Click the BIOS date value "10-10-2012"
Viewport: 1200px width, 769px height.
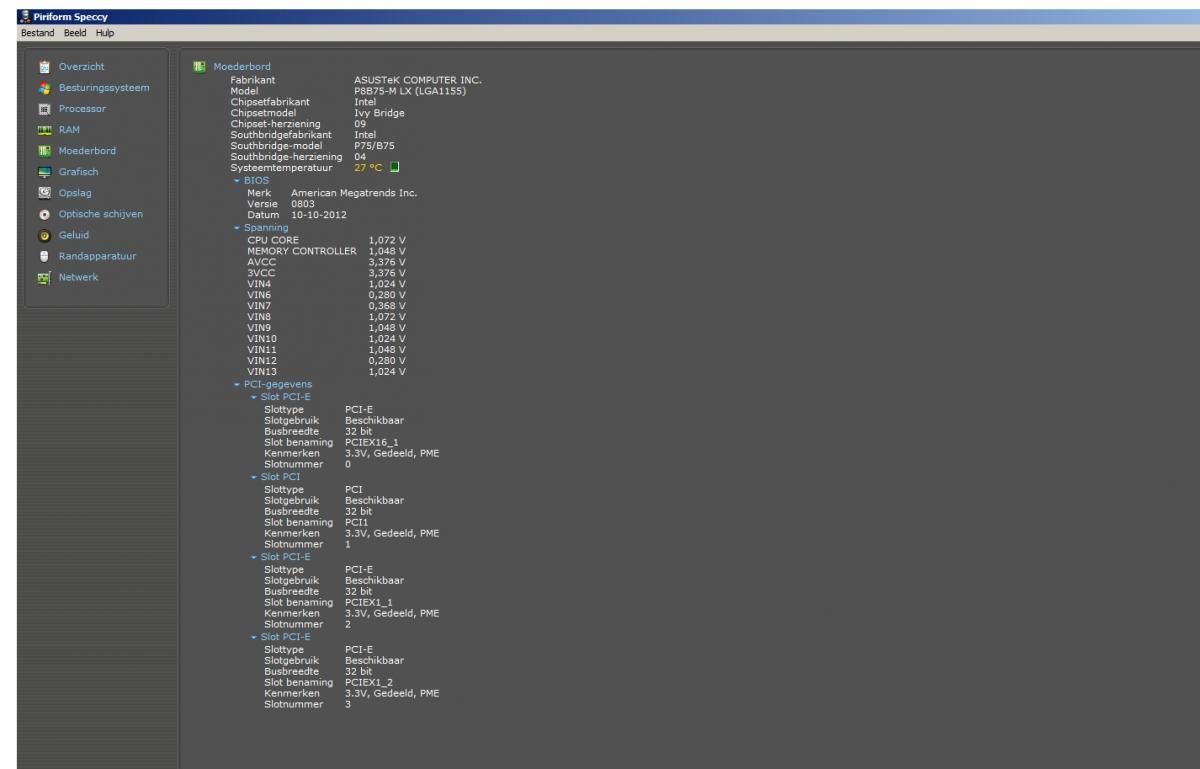coord(318,215)
